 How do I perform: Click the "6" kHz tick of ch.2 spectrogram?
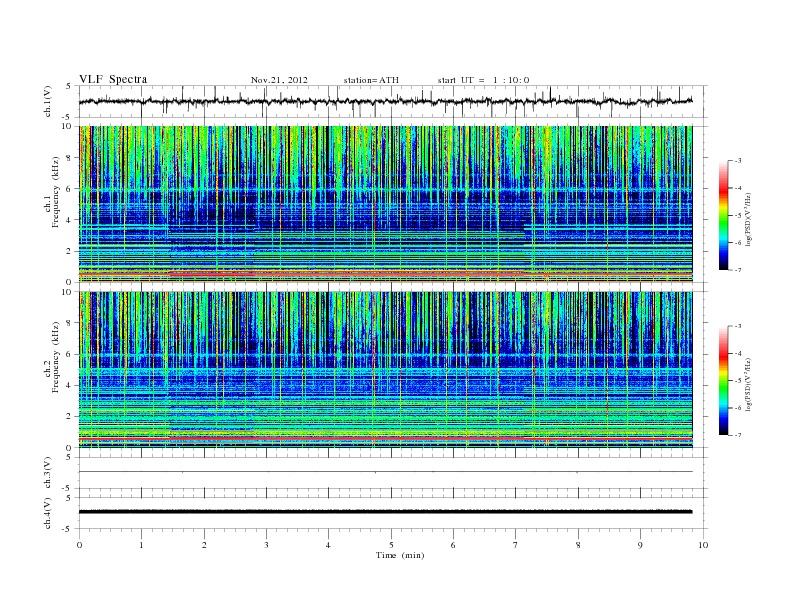pyautogui.click(x=69, y=354)
